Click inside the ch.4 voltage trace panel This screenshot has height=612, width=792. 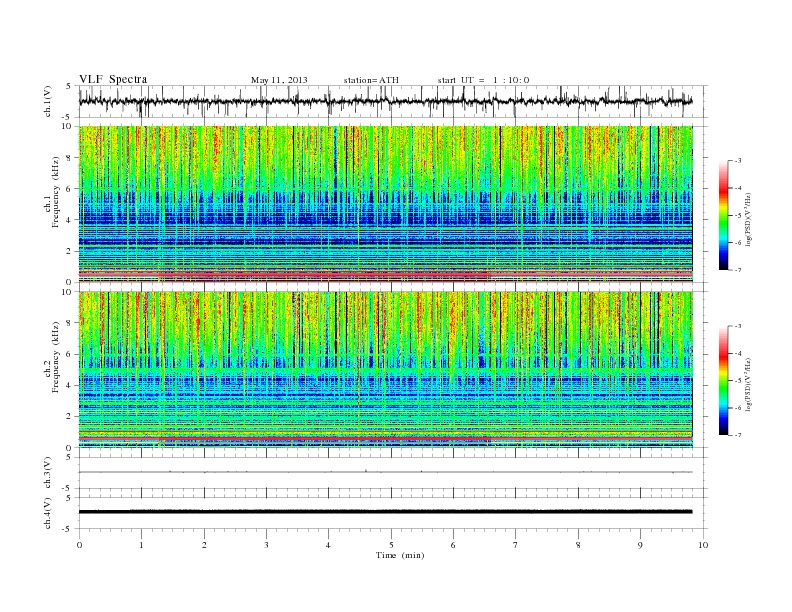tap(393, 513)
